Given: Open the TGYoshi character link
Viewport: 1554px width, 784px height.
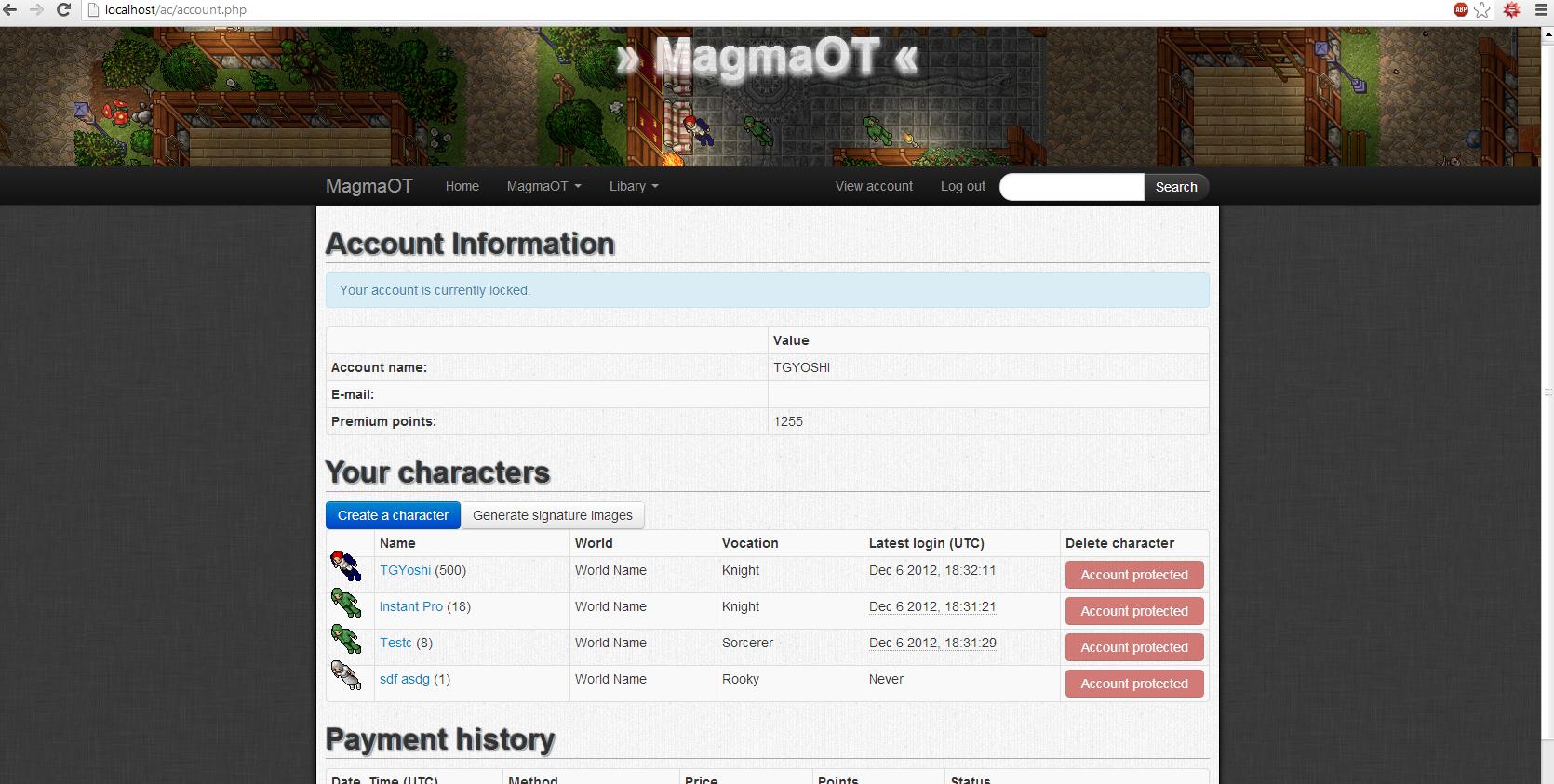Looking at the screenshot, I should coord(406,570).
